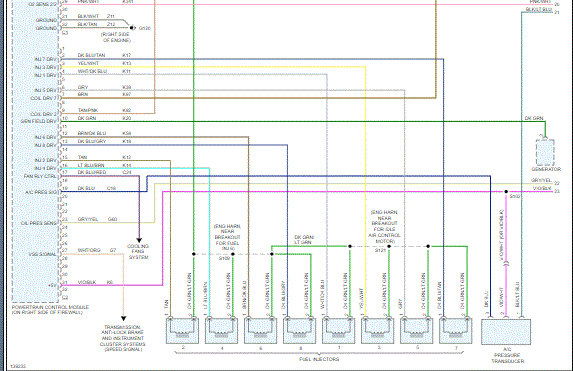Click the 'COOLING FANS SYSTEM' text
Image resolution: width=573 pixels, height=371 pixels.
click(138, 252)
